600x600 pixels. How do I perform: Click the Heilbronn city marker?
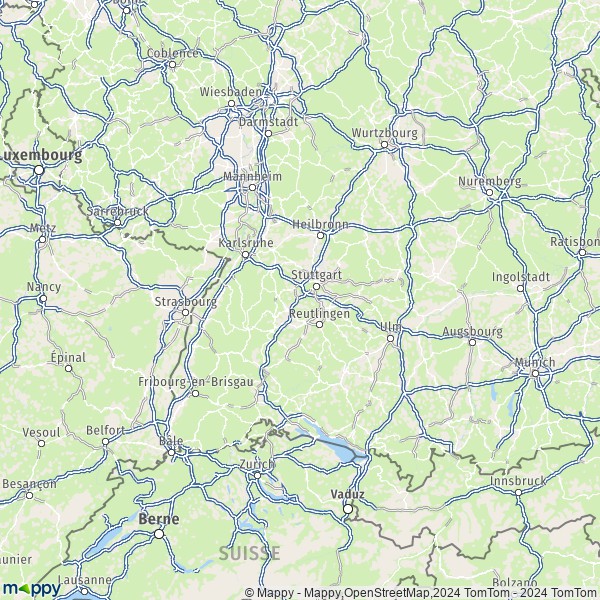pyautogui.click(x=321, y=236)
